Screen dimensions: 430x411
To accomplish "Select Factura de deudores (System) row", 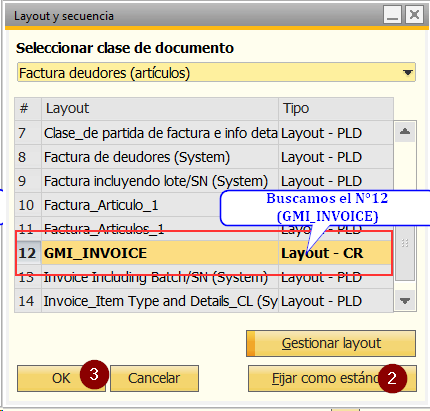I will 204,157.
